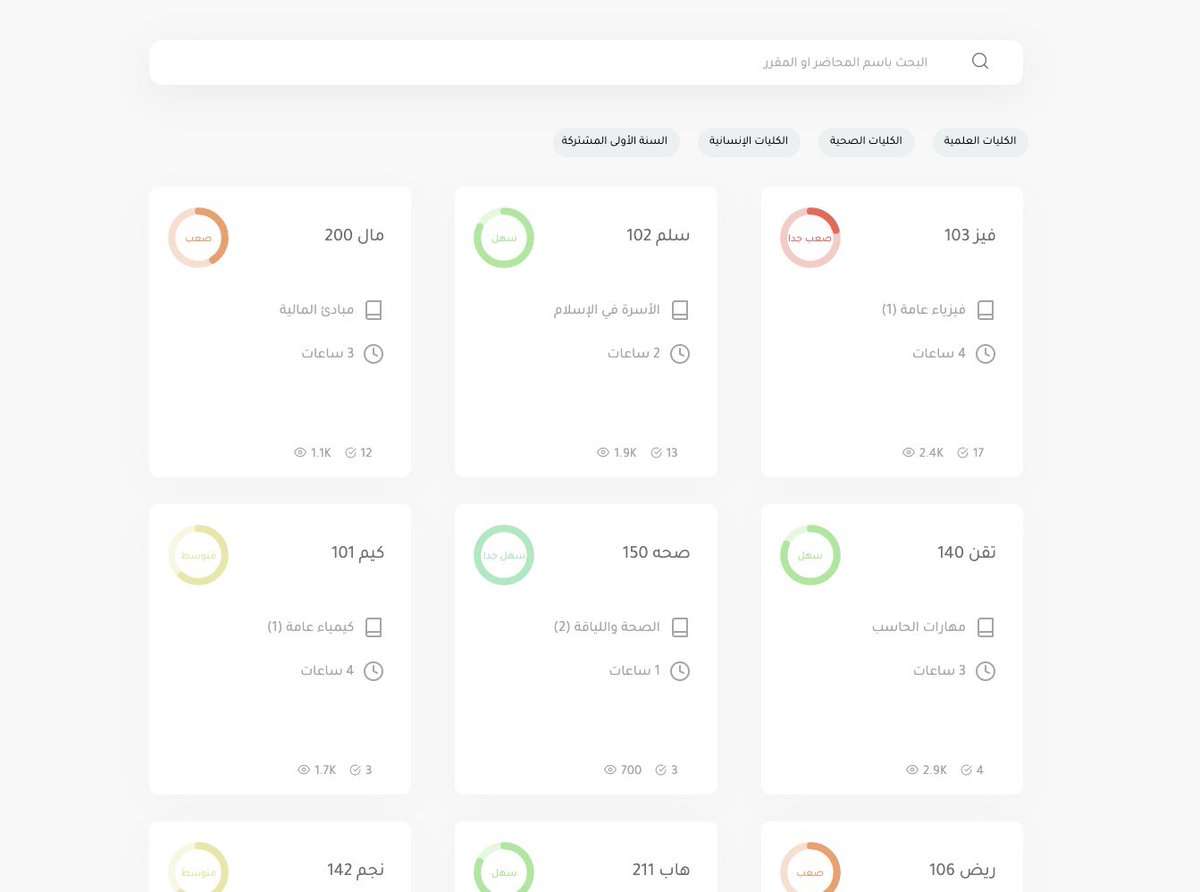
Task: Click the course name فيزياء عامة (1)
Action: [924, 310]
